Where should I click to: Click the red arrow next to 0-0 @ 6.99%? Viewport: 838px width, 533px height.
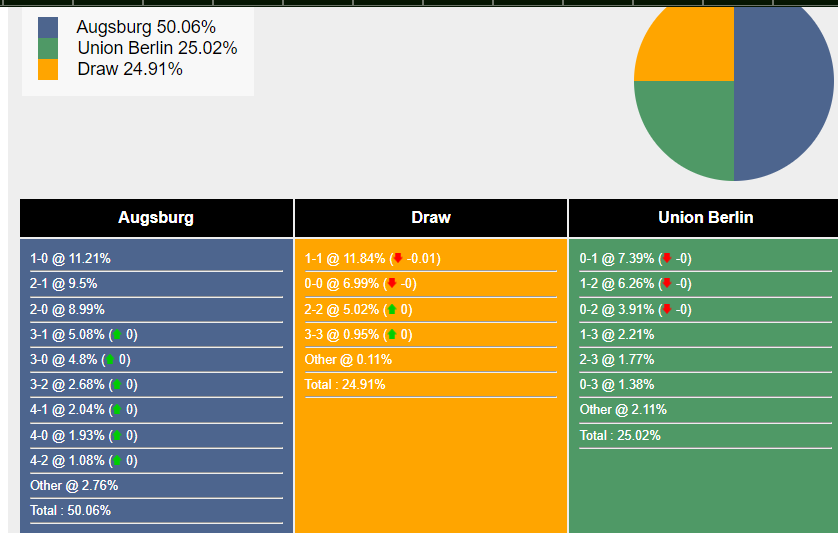coord(391,284)
